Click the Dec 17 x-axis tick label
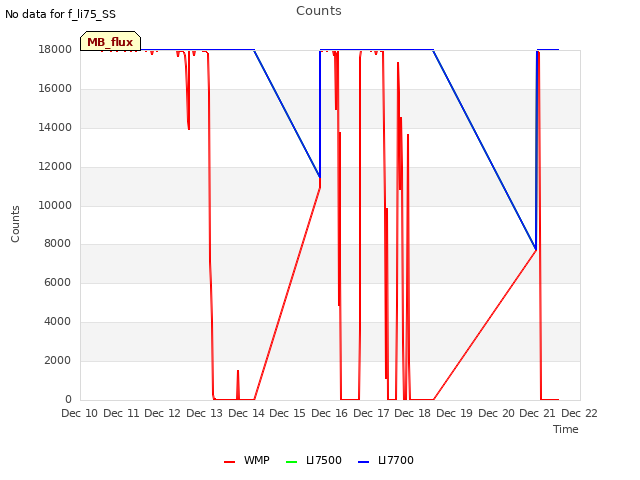Viewport: 640px width, 480px height. click(x=371, y=413)
